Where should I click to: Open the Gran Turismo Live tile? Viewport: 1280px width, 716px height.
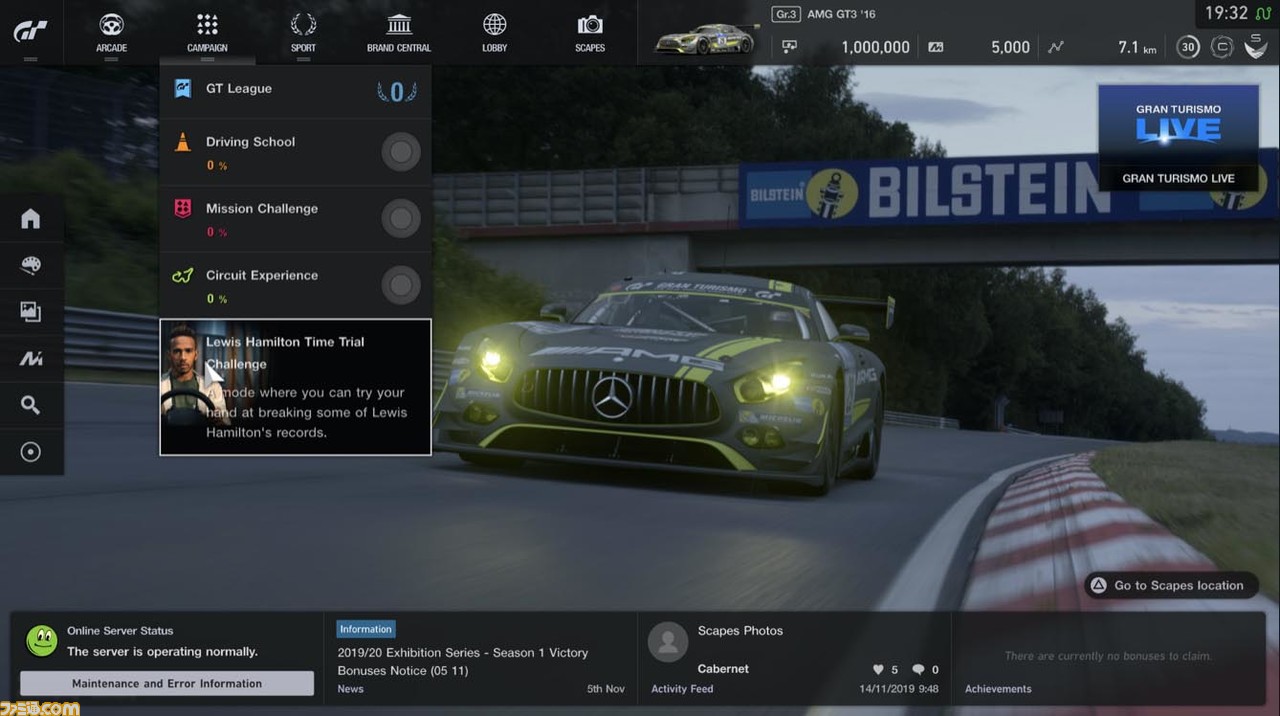pos(1178,138)
